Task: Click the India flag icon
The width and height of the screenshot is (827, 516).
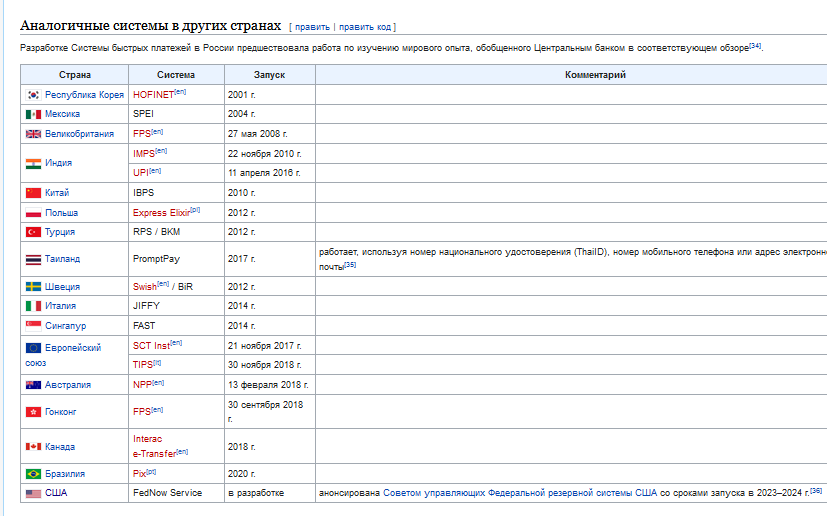Action: click(x=33, y=163)
